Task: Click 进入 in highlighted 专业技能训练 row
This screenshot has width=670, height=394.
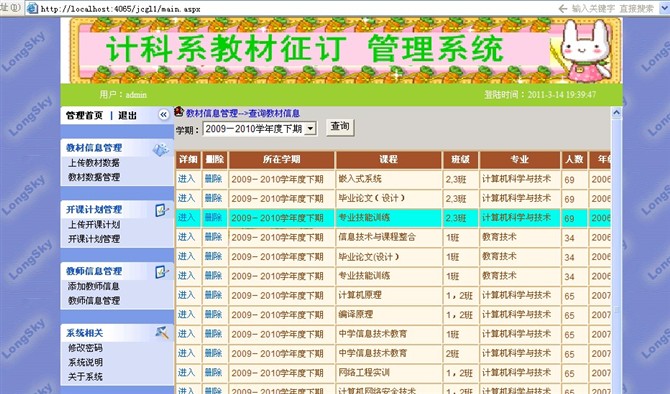Action: (x=186, y=218)
